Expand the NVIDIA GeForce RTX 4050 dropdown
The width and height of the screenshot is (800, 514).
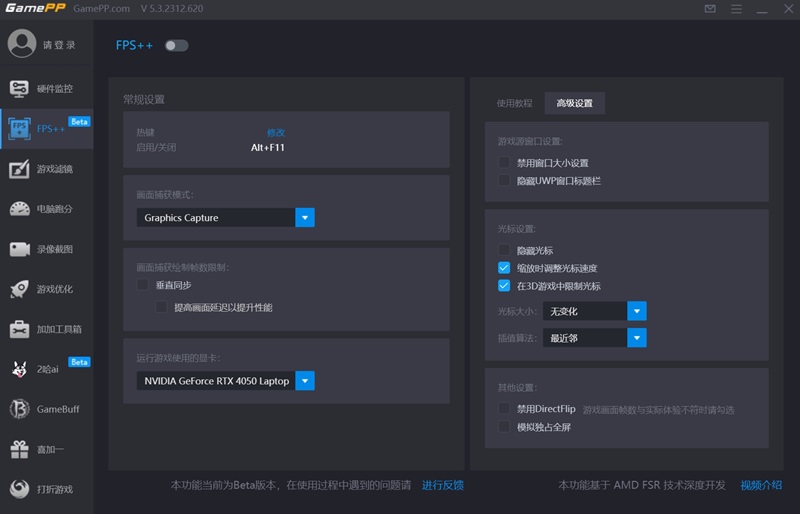[305, 381]
